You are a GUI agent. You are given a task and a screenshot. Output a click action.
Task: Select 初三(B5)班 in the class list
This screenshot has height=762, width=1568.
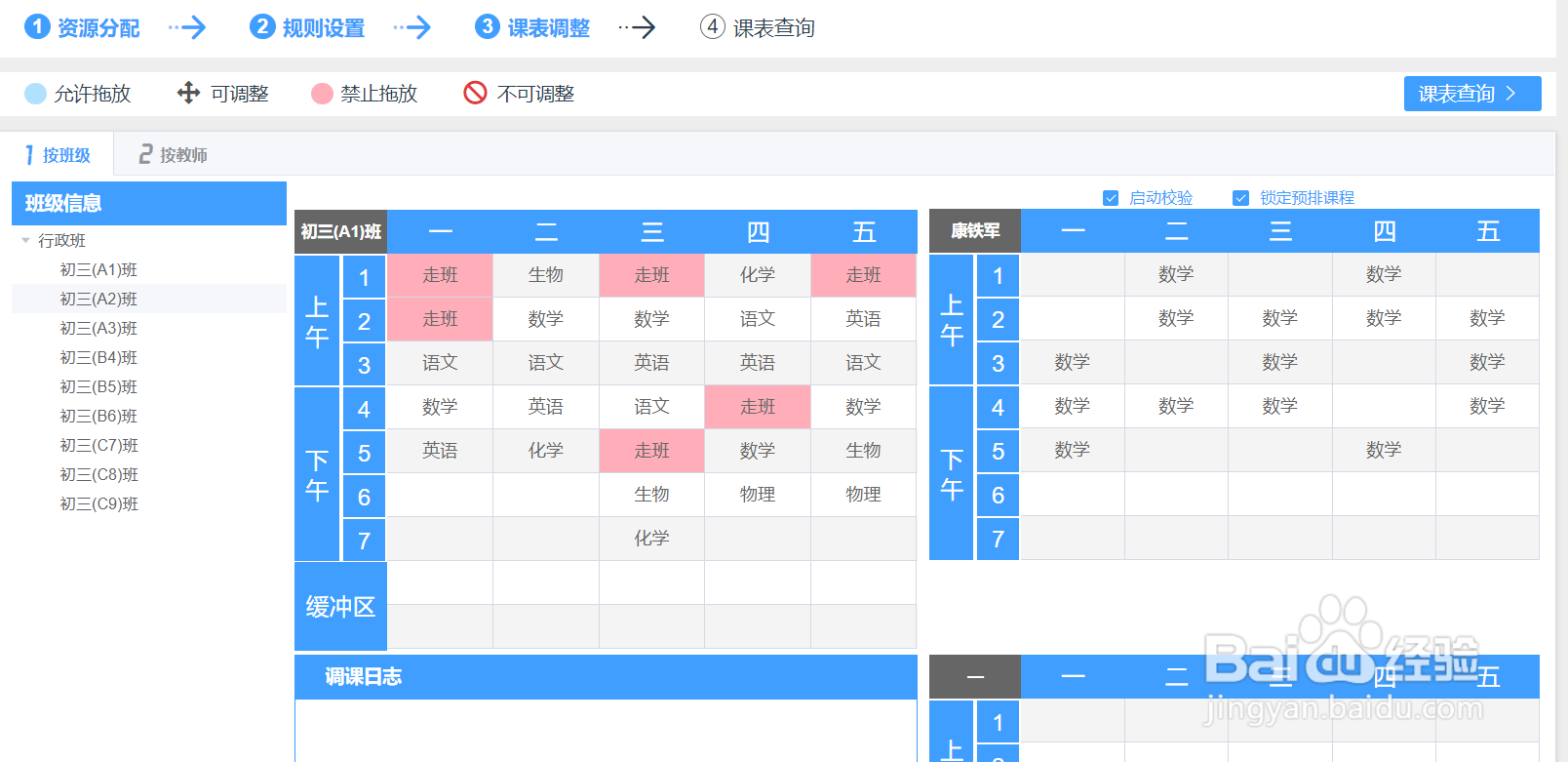pyautogui.click(x=98, y=386)
